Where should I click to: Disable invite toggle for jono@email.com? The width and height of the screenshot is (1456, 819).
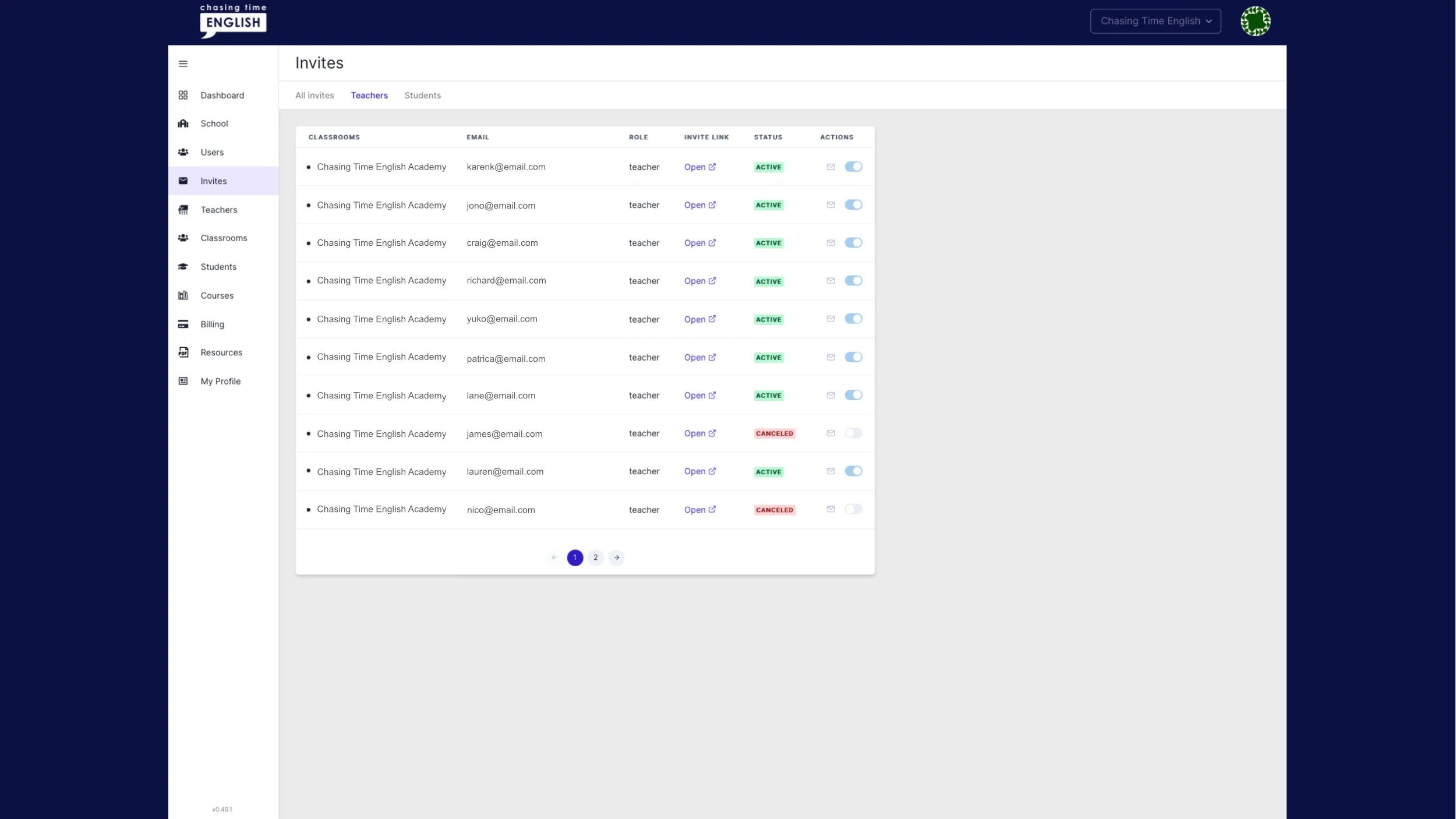pos(853,205)
